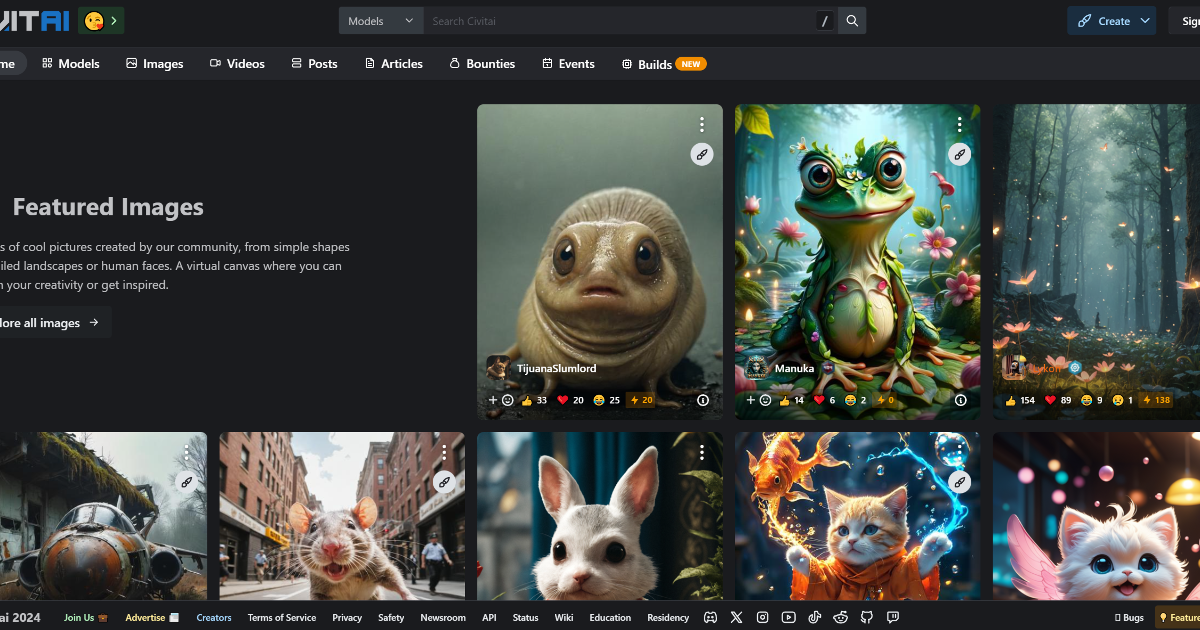
Task: Show info for TijuanaSlumlord's image
Action: [702, 400]
